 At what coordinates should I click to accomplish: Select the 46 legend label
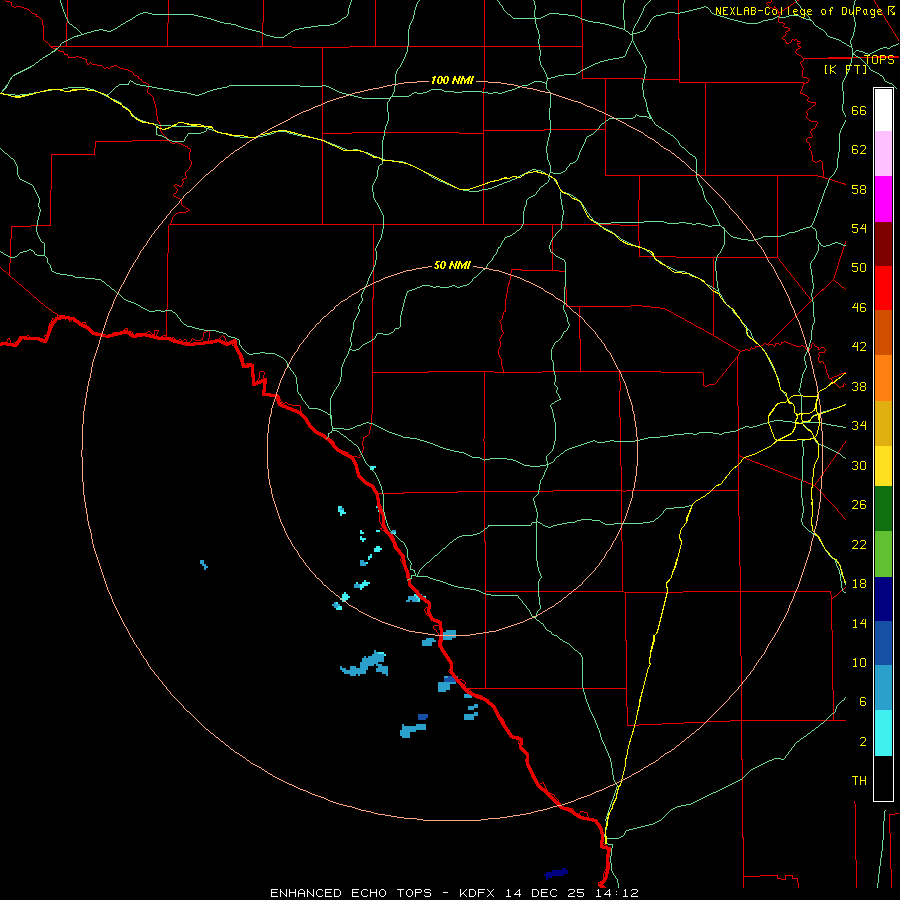(859, 308)
